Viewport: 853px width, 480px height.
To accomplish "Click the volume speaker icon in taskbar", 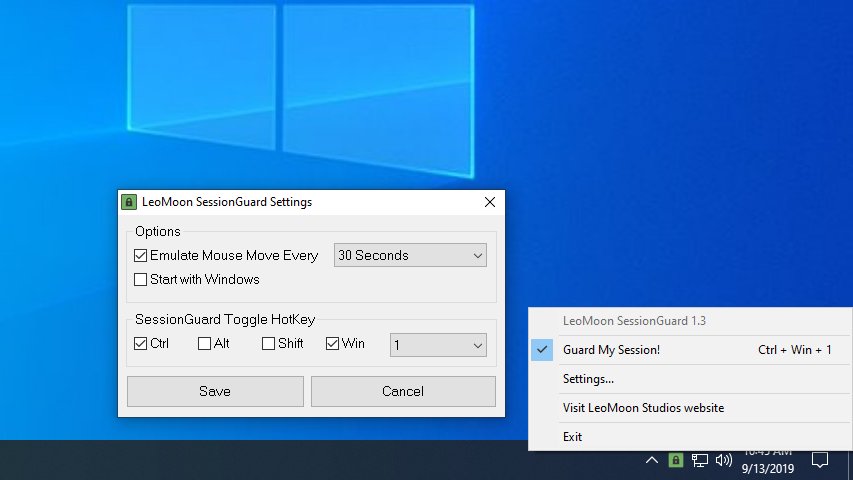I will [724, 461].
